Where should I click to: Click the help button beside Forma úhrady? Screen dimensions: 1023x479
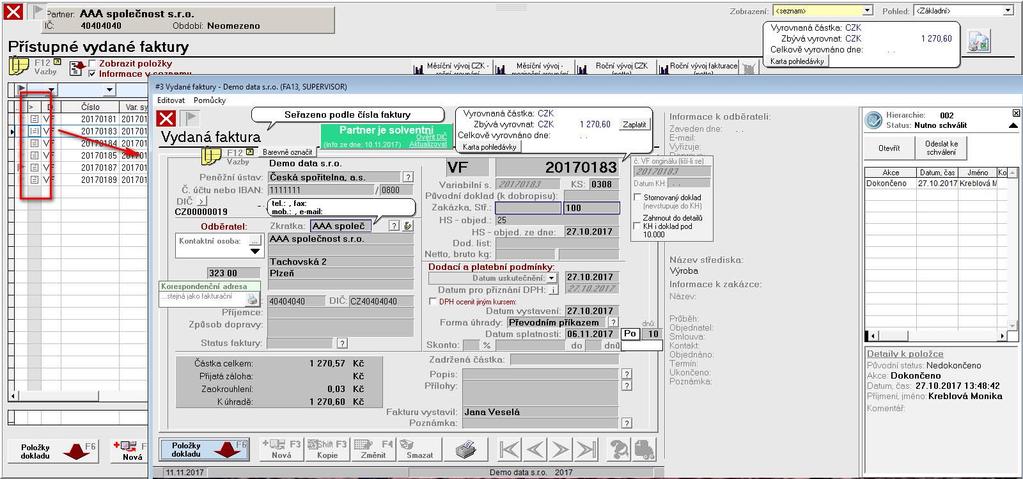613,322
